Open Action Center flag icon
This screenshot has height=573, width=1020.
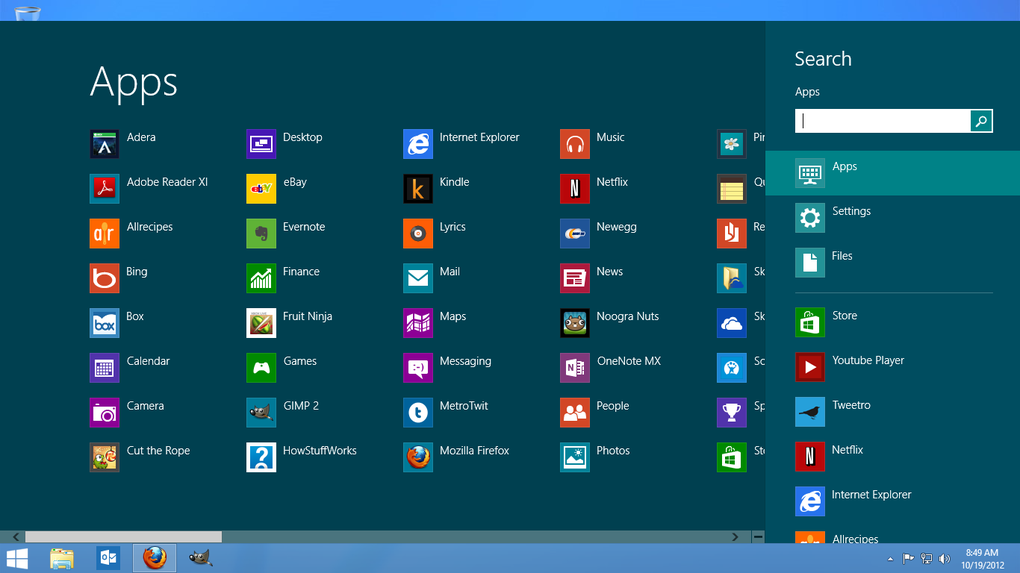[x=908, y=559]
